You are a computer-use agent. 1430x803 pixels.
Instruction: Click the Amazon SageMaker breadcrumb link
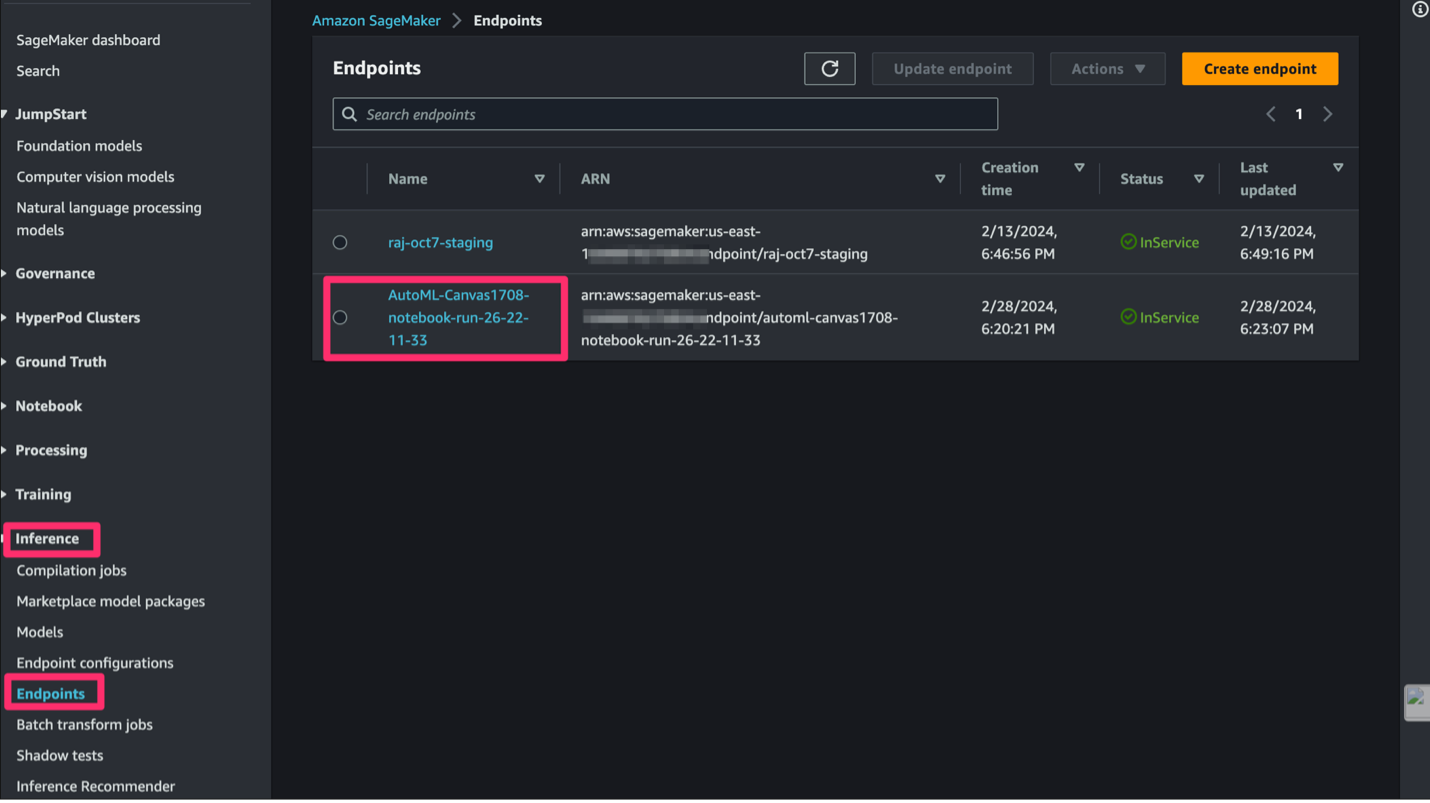[x=376, y=20]
